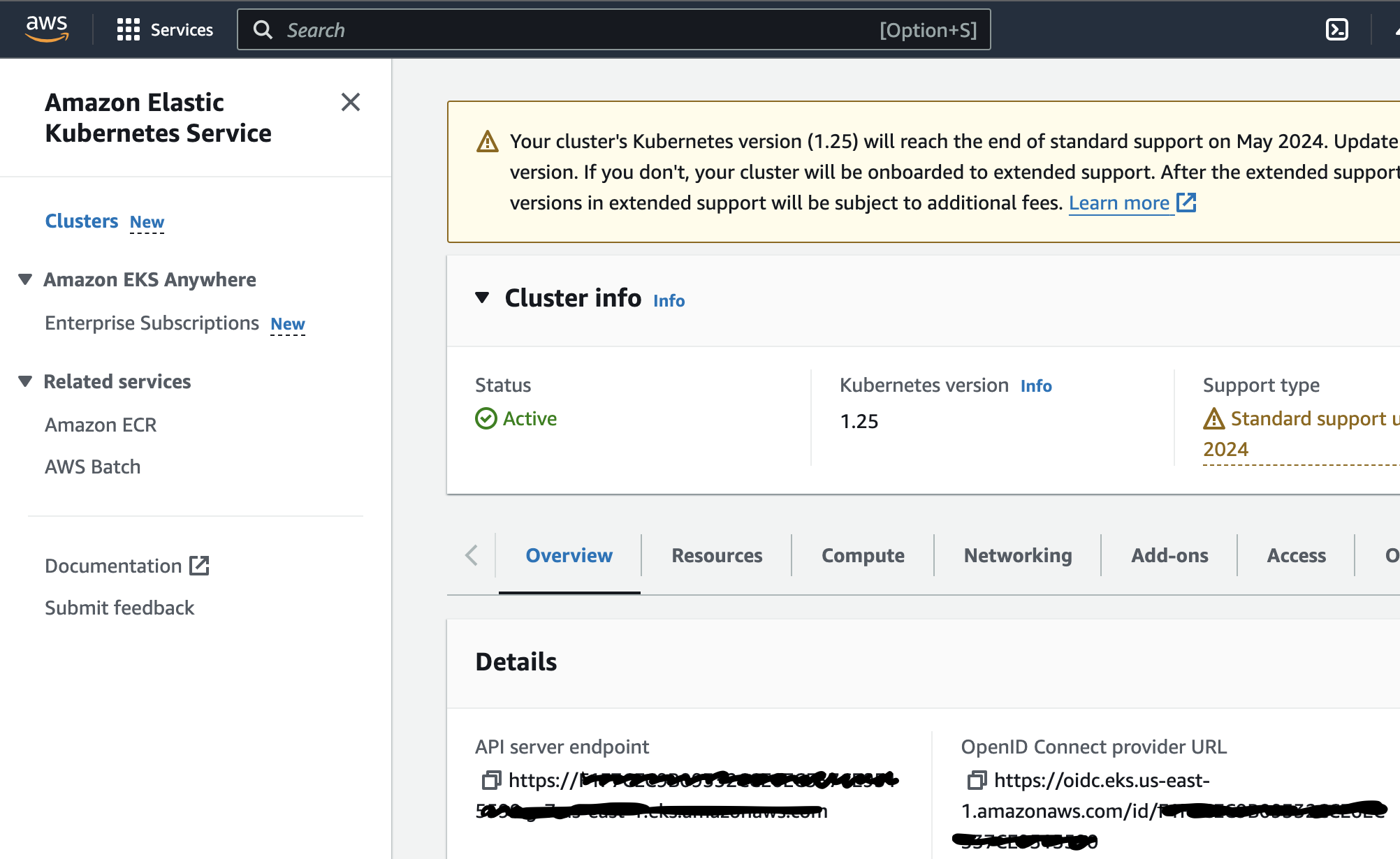Launch the CloudShell terminal icon
The width and height of the screenshot is (1400, 859).
pos(1336,29)
